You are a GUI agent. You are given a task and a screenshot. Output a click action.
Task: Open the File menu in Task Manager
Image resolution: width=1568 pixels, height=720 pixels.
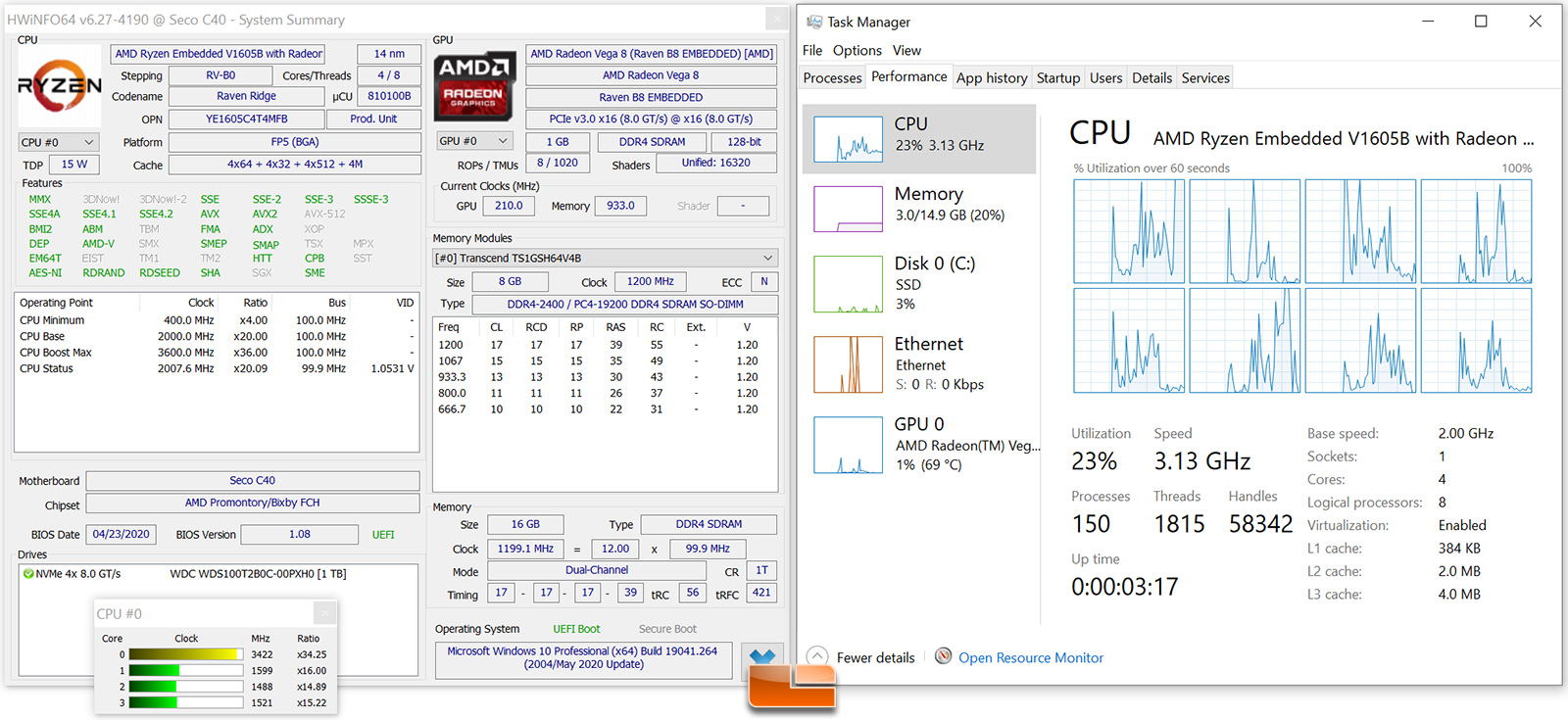[812, 50]
